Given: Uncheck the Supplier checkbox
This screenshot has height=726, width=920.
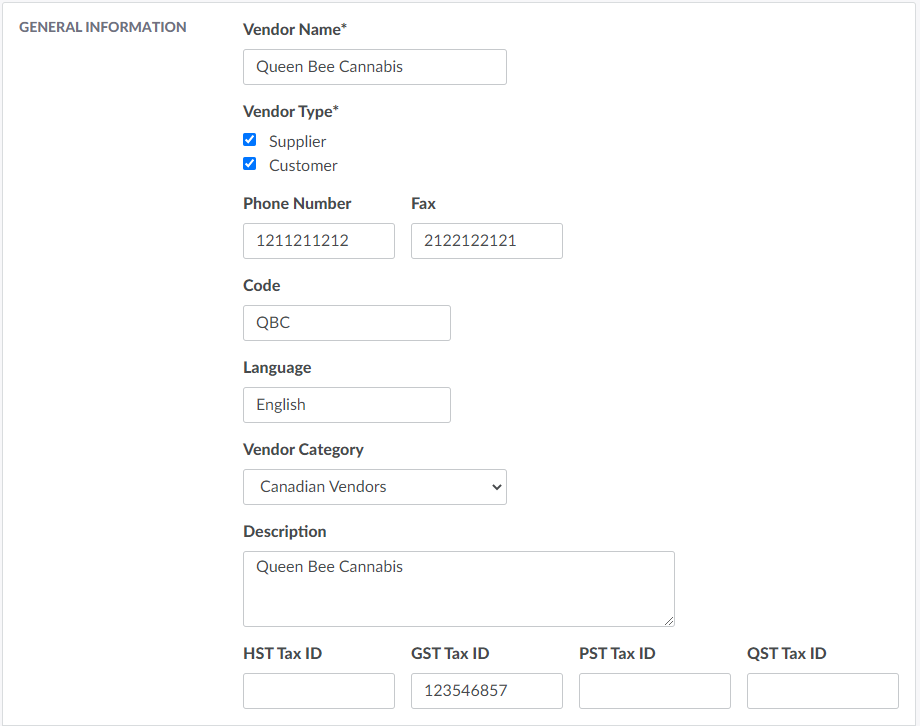Looking at the screenshot, I should (x=250, y=140).
